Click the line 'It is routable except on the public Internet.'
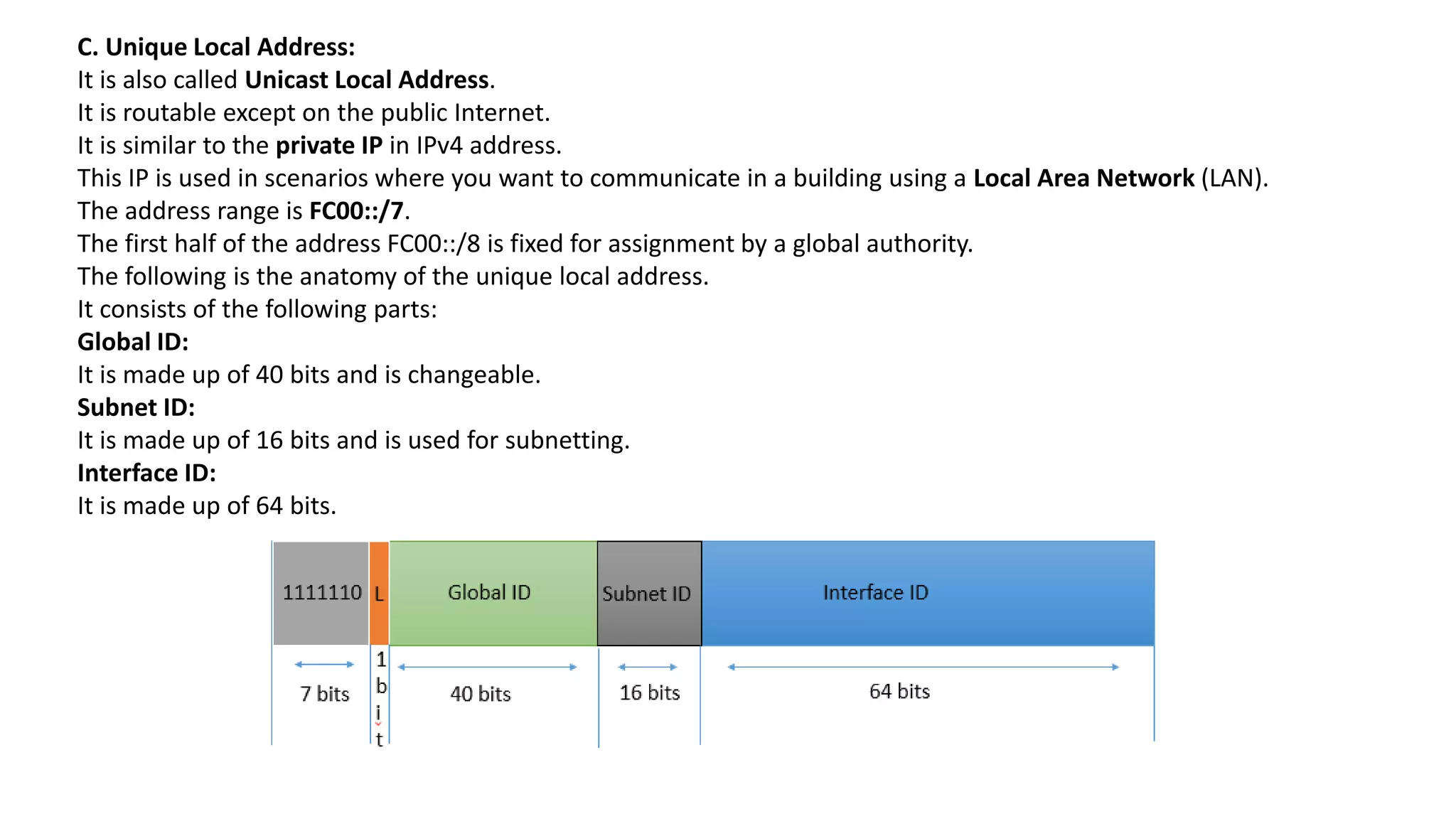The height and width of the screenshot is (819, 1456). pos(314,112)
